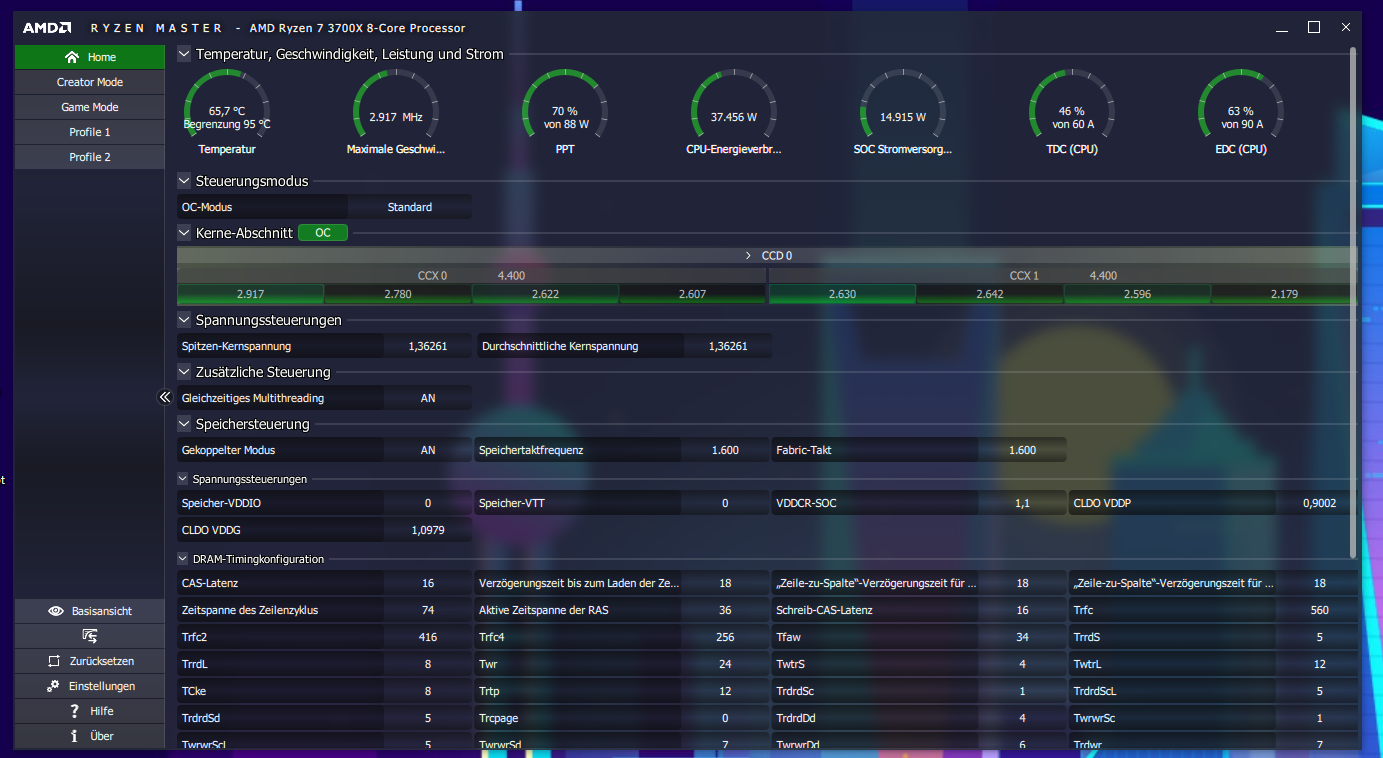Click Fabric-Takt value 1.600
Viewport: 1383px width, 758px height.
point(1022,450)
